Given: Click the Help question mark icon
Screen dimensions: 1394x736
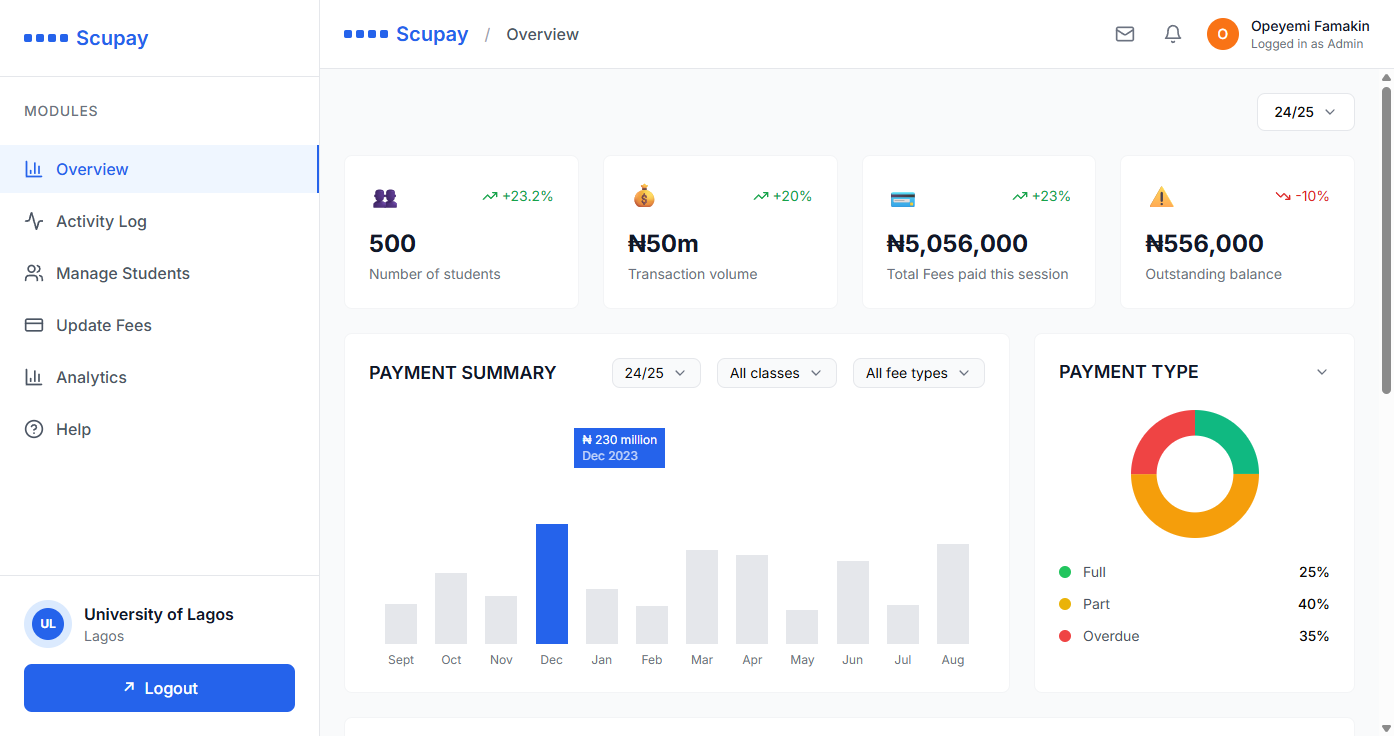Looking at the screenshot, I should tap(31, 429).
